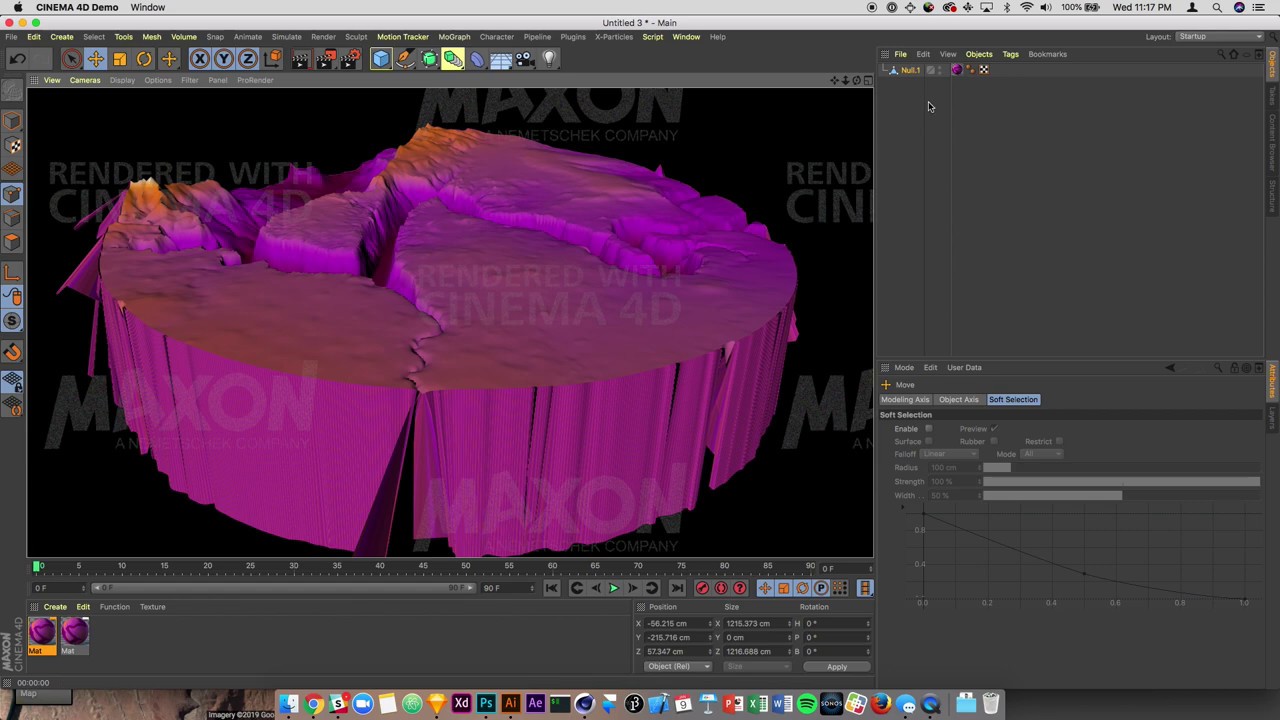Select the first Mat material thumbnail

click(42, 631)
